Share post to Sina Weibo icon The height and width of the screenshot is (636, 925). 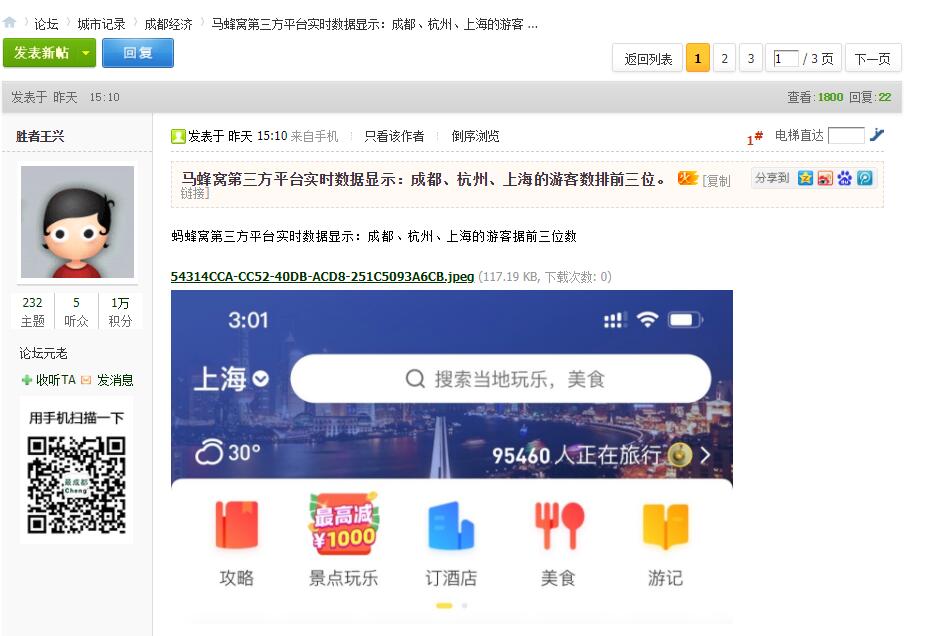pos(825,178)
